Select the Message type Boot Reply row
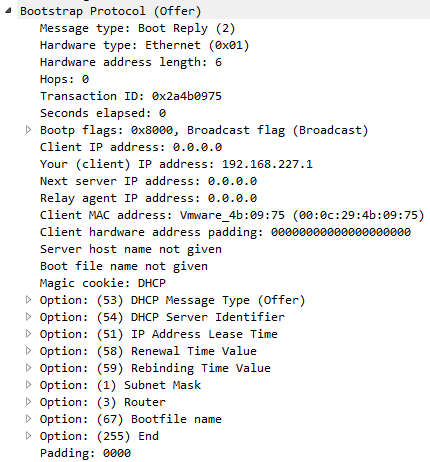This screenshot has width=430, height=462. (137, 28)
